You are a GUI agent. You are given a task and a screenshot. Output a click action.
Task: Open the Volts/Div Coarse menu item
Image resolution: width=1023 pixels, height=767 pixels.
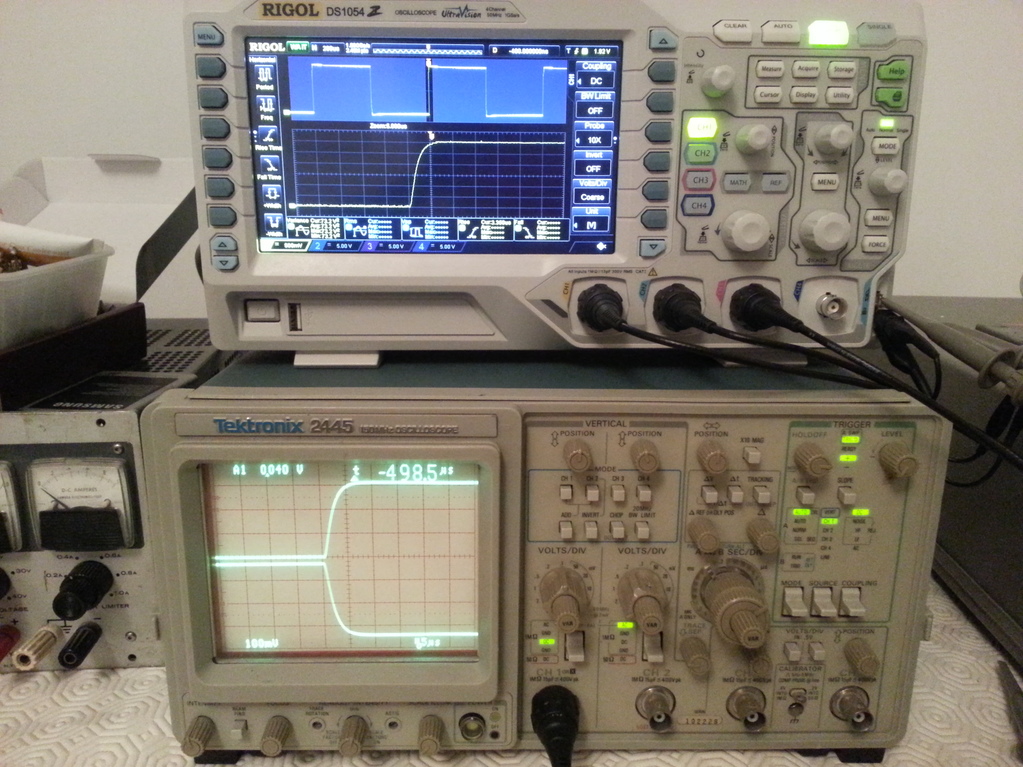click(x=591, y=192)
